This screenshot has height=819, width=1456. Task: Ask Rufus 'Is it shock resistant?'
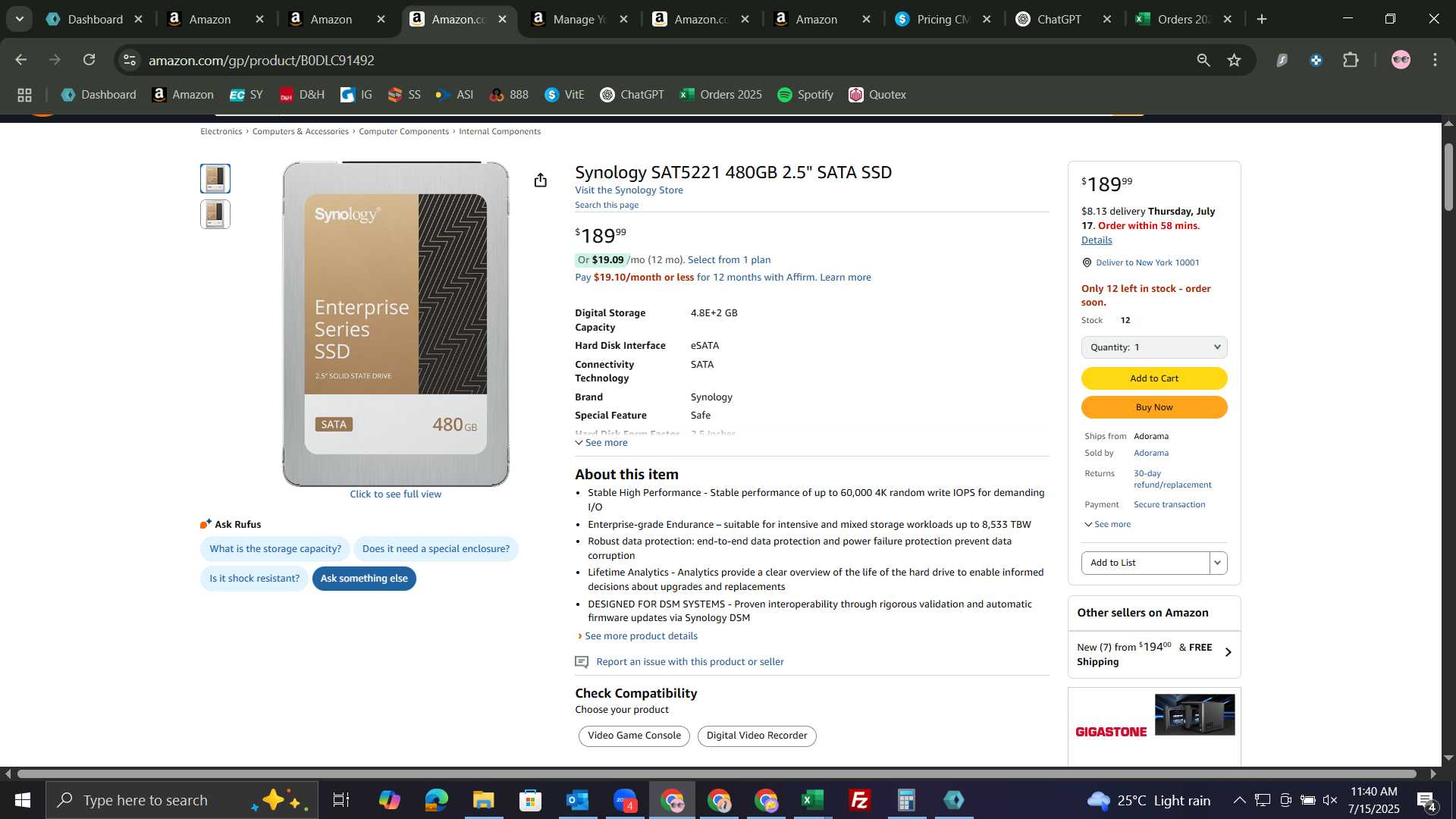click(254, 579)
